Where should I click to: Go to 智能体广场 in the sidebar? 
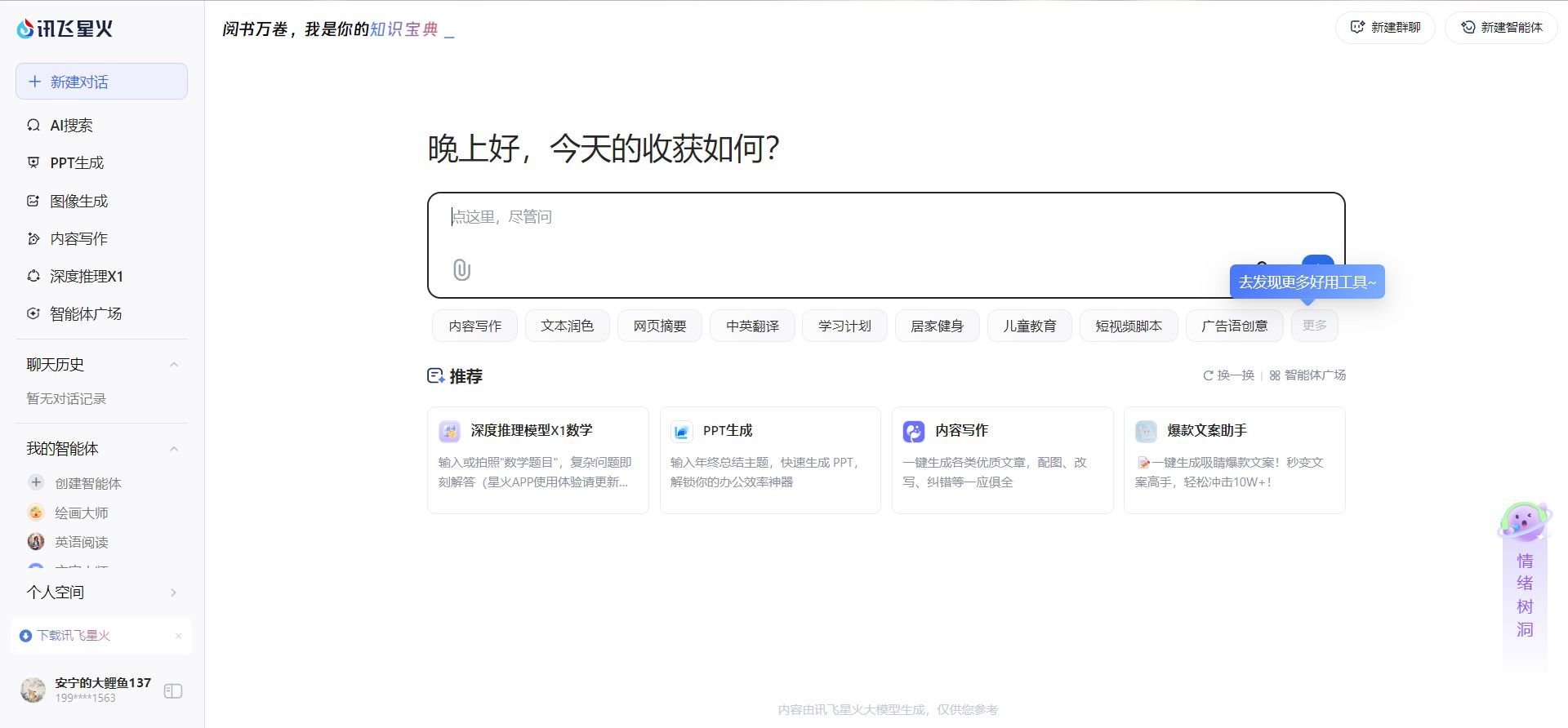85,314
